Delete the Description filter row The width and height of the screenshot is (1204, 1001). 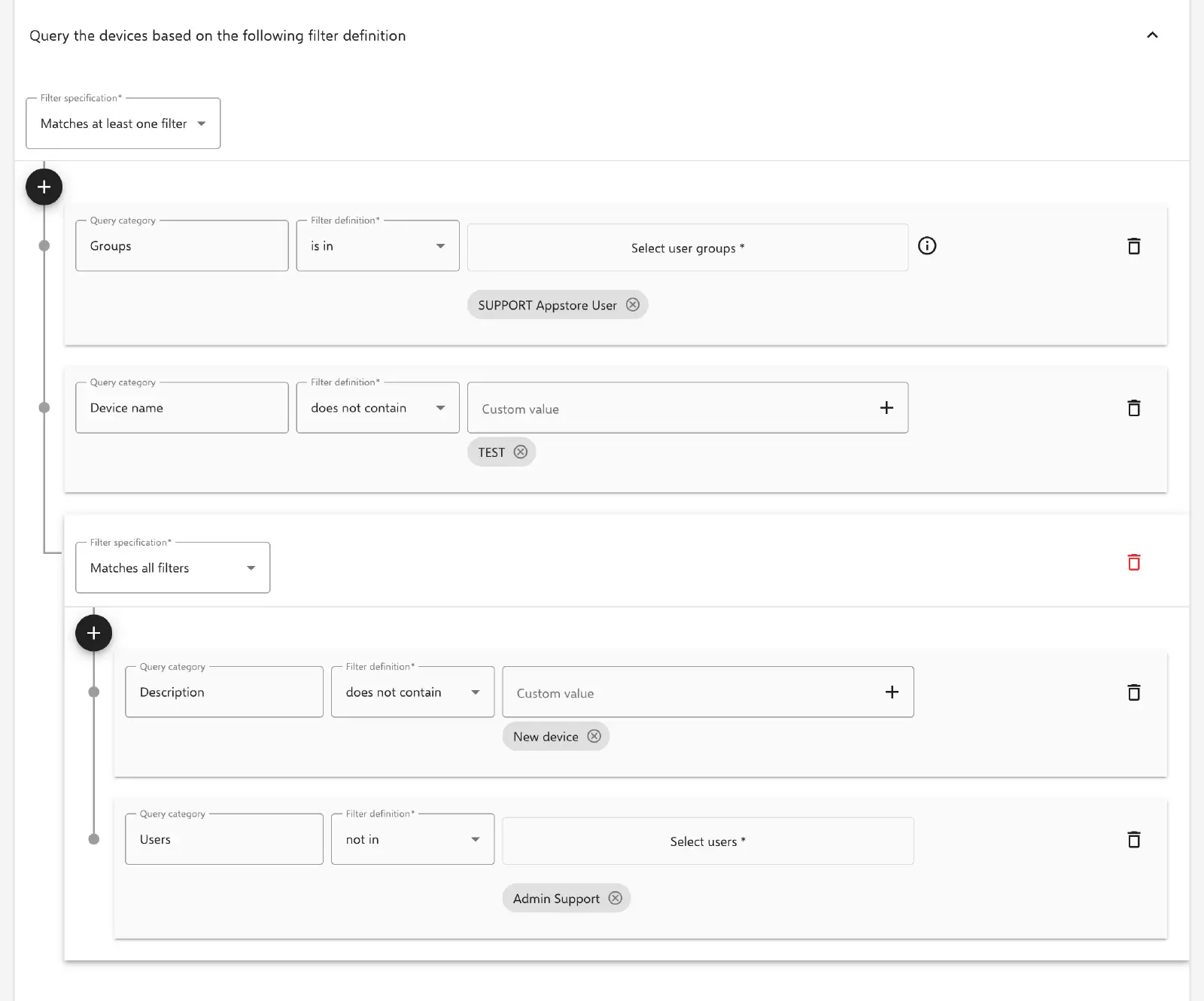[1134, 692]
